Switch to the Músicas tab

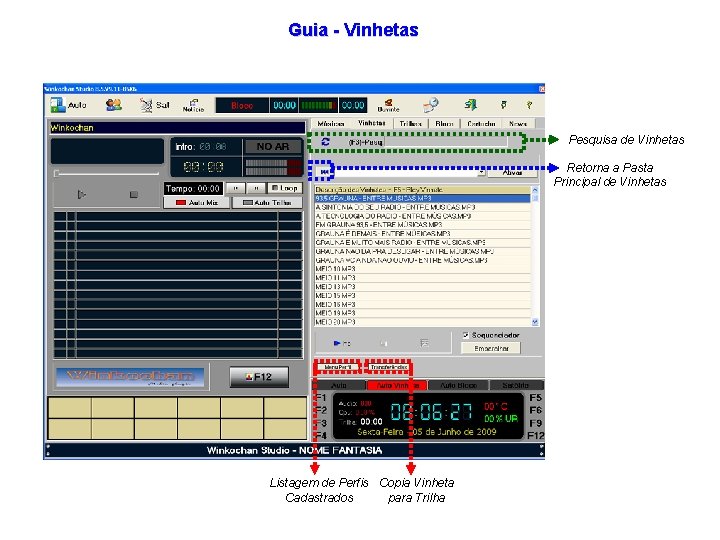331,124
